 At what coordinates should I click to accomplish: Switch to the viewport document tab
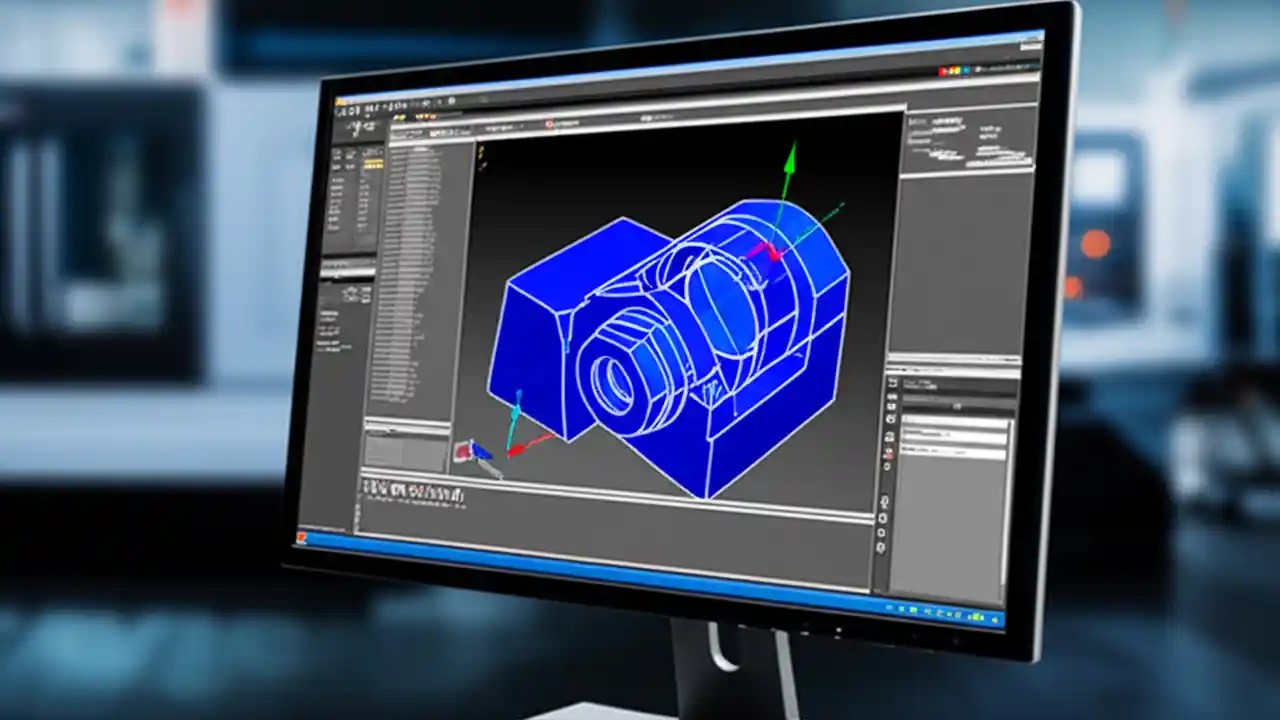445,130
